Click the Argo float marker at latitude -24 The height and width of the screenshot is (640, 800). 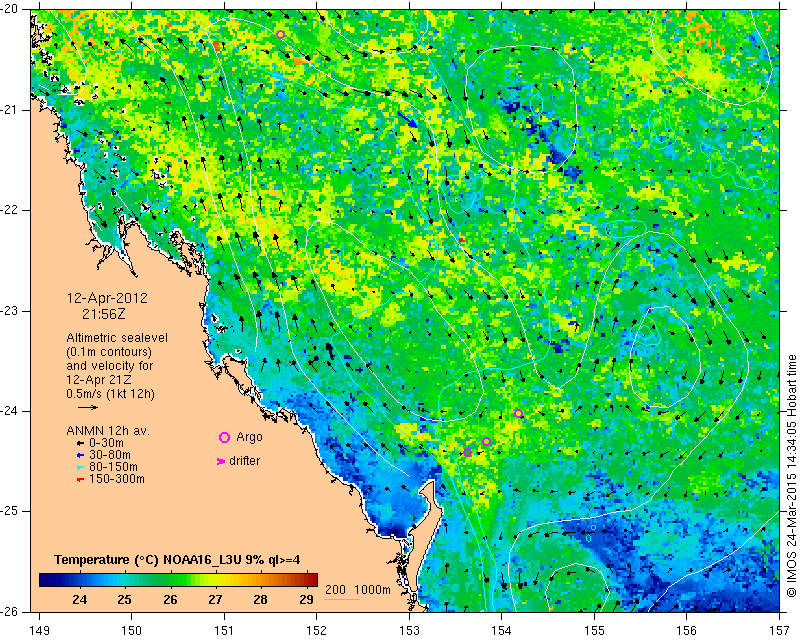518,413
